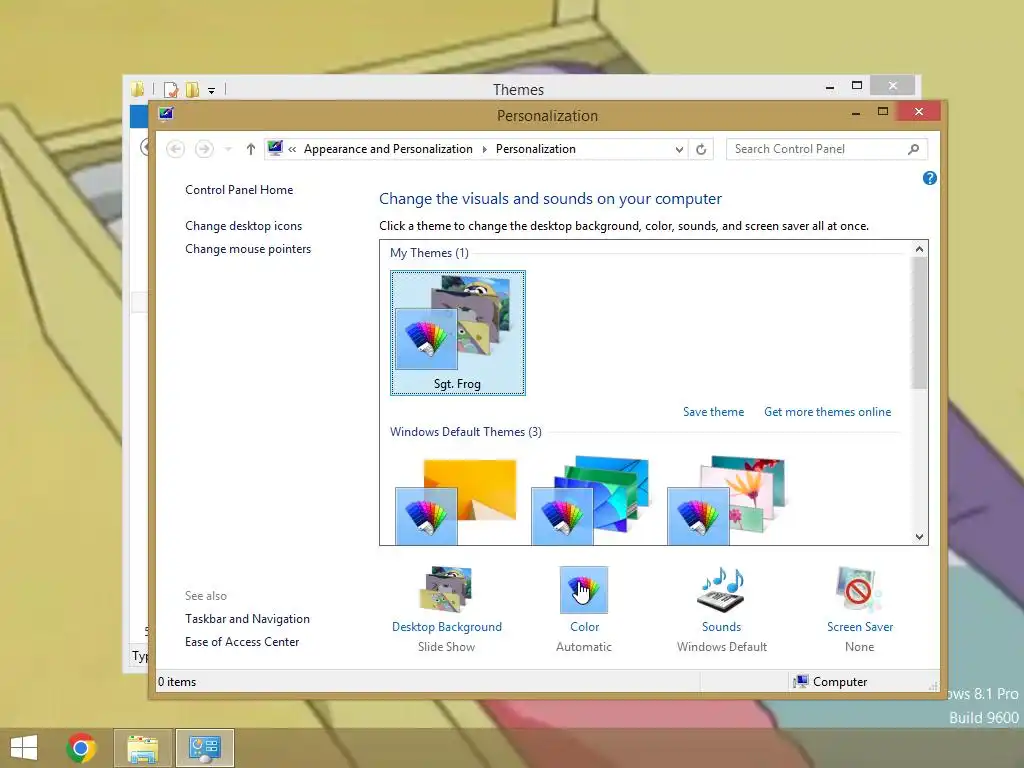Click the search magnifier icon
Viewport: 1024px width, 768px height.
(x=914, y=149)
